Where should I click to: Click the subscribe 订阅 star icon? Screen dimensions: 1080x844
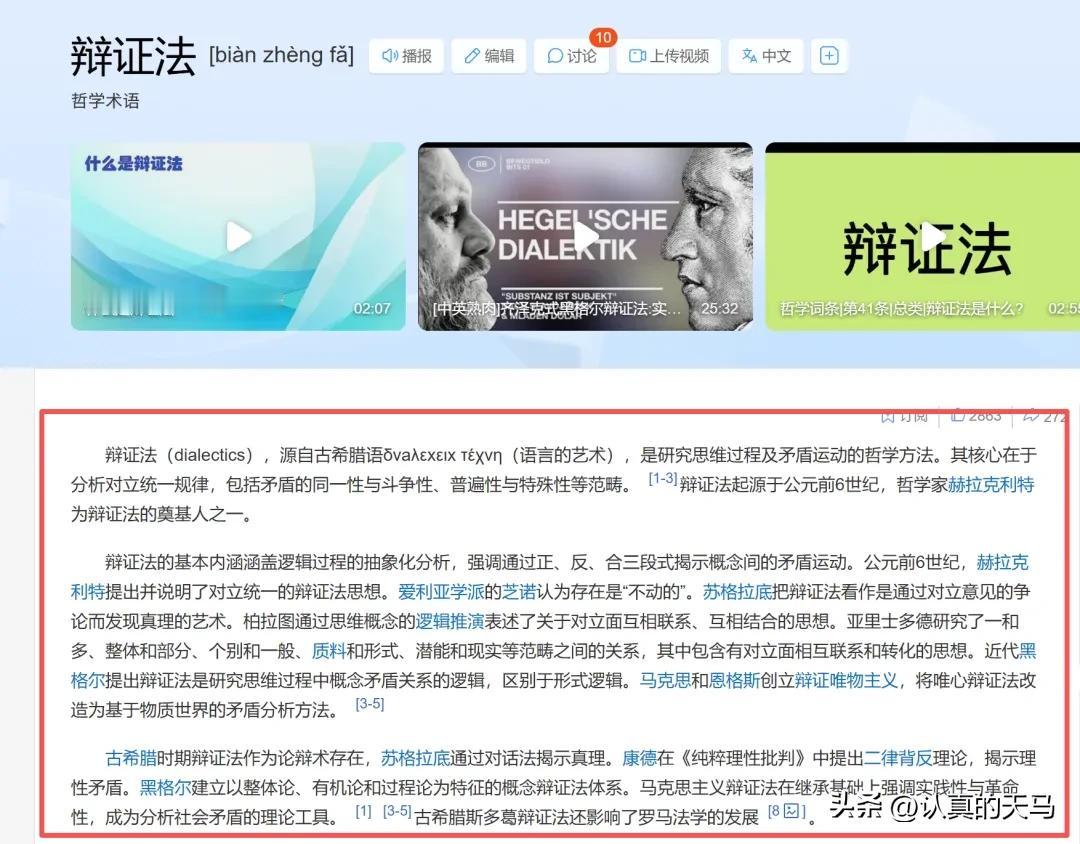(x=888, y=415)
